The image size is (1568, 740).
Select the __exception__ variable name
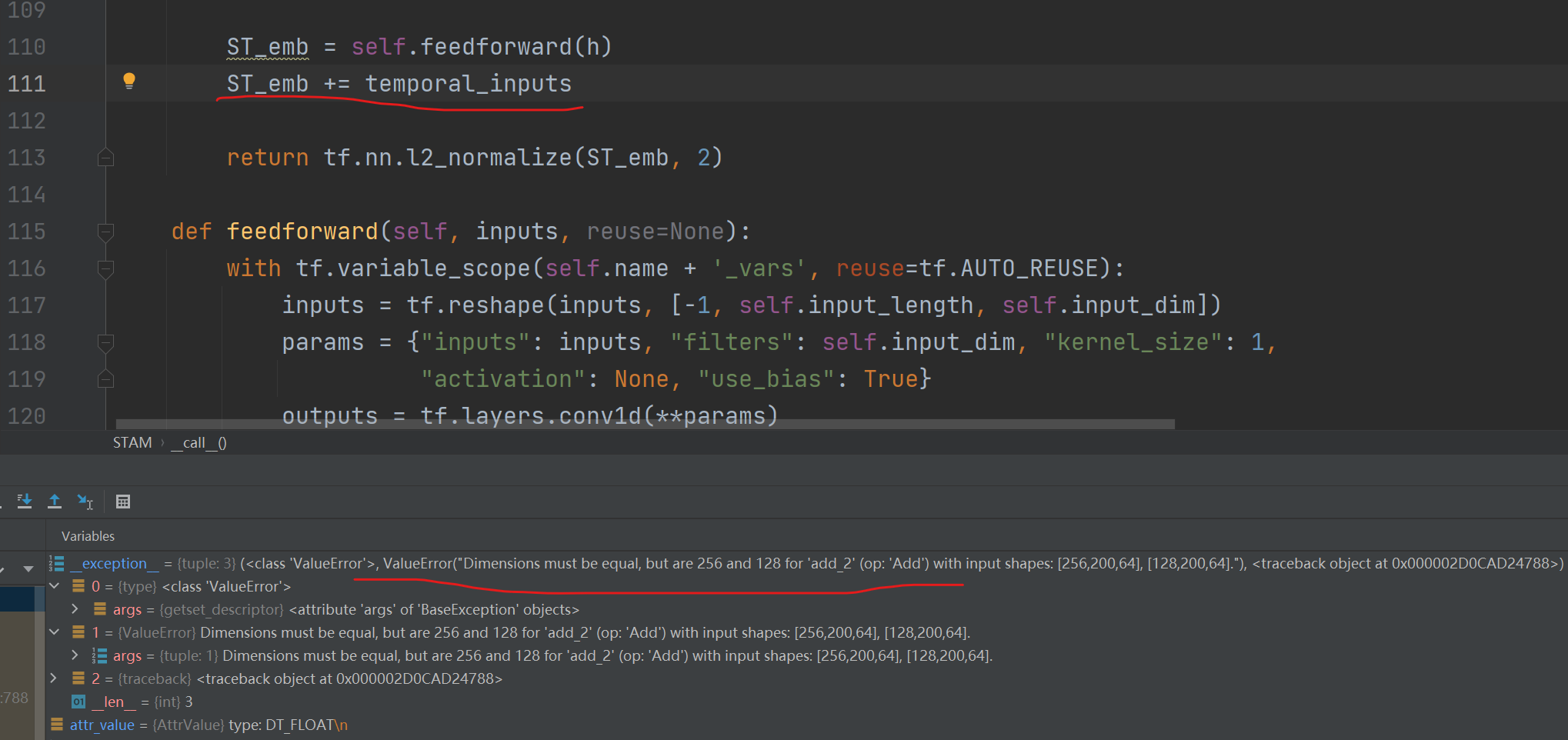point(114,563)
